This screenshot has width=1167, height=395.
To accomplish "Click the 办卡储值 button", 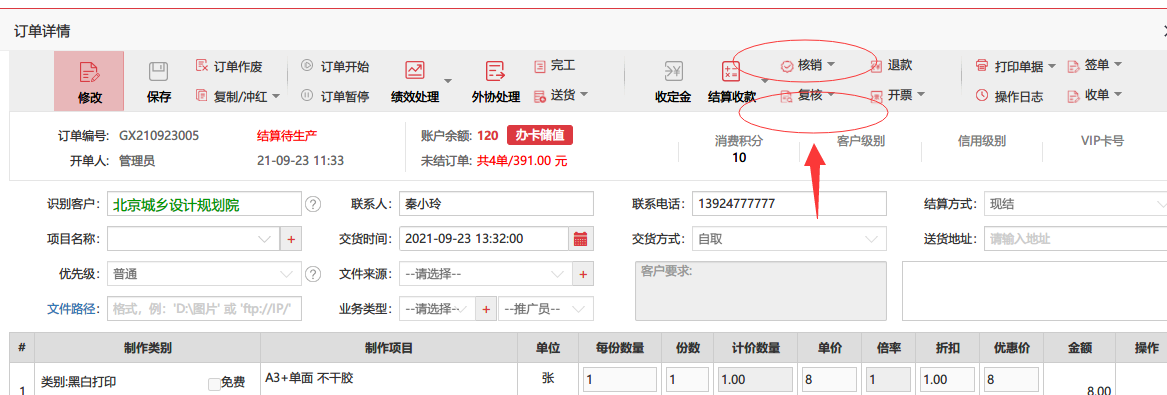I will coord(540,135).
